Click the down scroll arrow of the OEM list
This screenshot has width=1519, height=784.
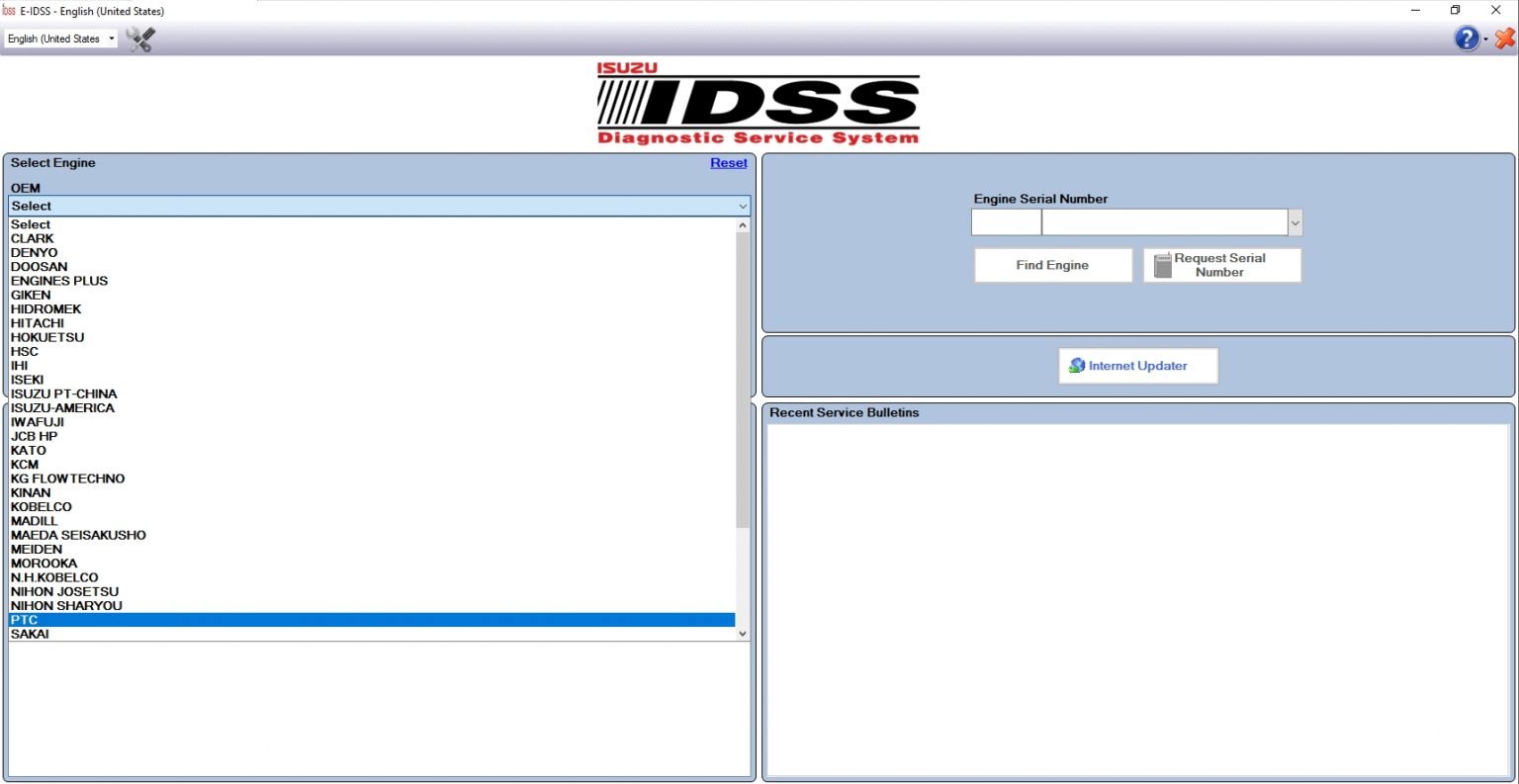(742, 634)
